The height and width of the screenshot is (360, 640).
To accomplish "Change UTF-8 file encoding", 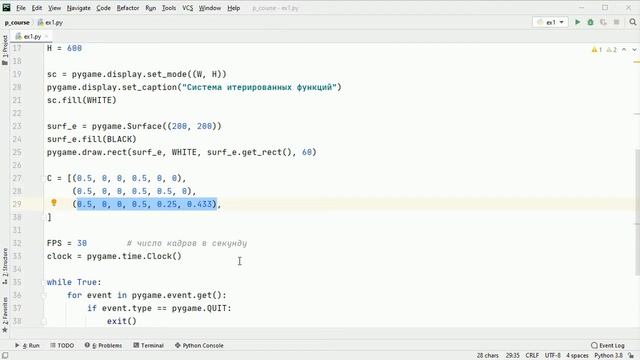I will click(553, 356).
